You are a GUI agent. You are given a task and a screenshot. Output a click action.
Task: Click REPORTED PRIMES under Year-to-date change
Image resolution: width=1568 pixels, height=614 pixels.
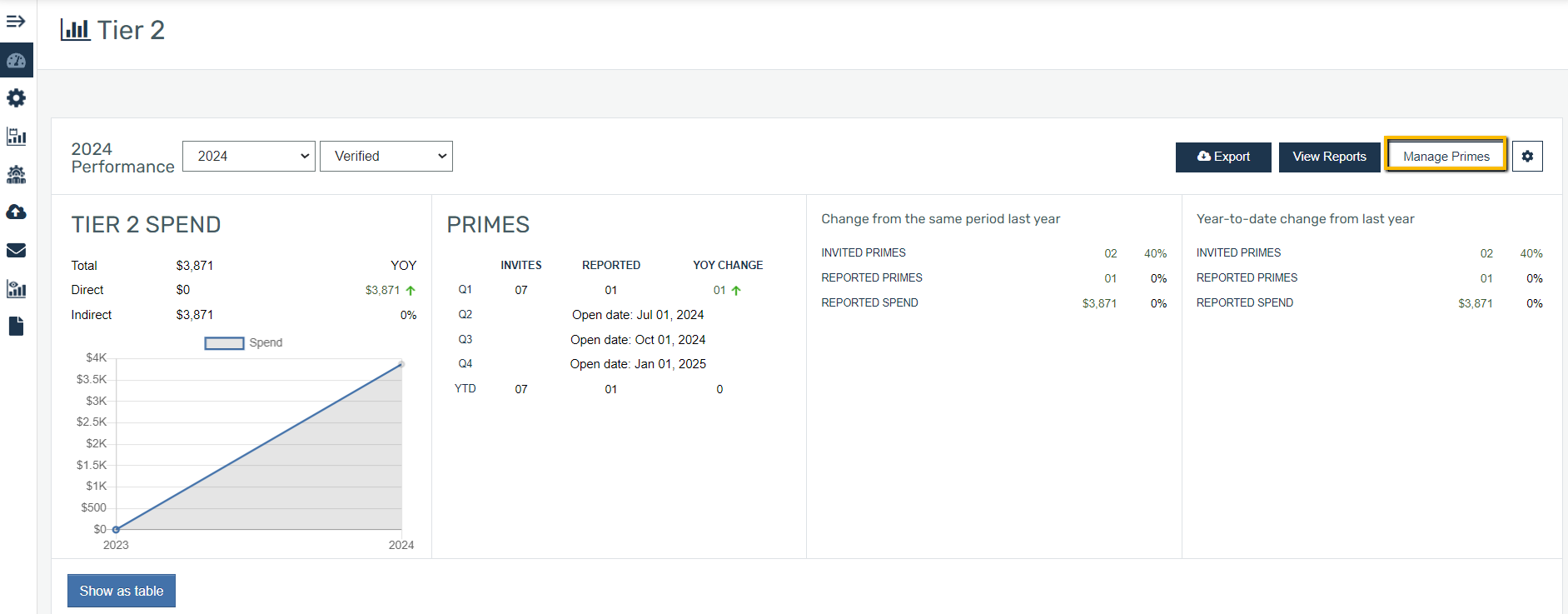(1247, 277)
